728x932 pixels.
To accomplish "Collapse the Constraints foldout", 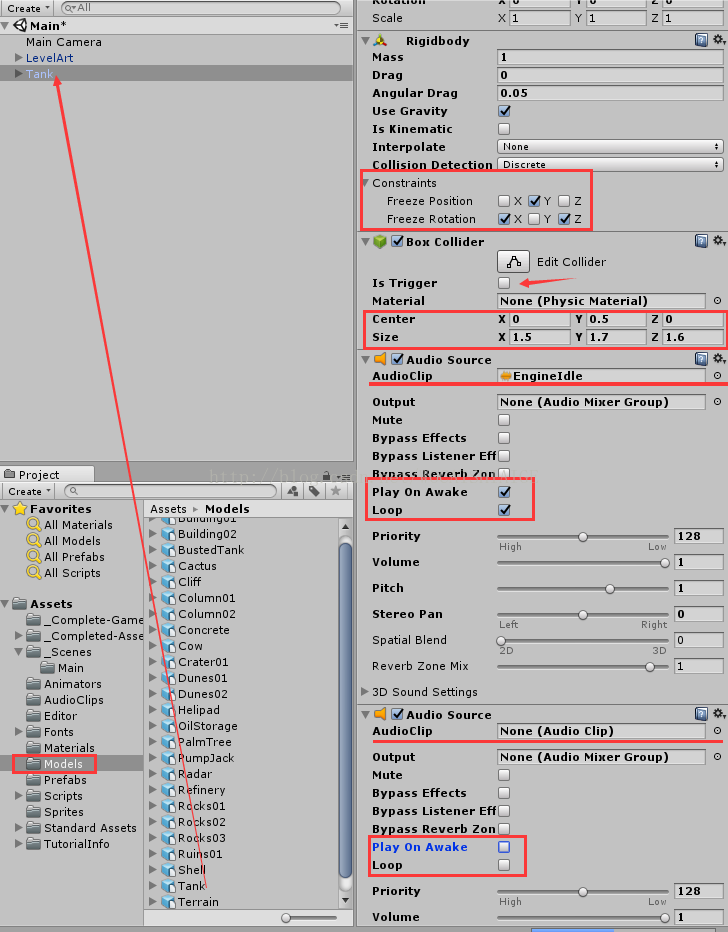I will (365, 183).
